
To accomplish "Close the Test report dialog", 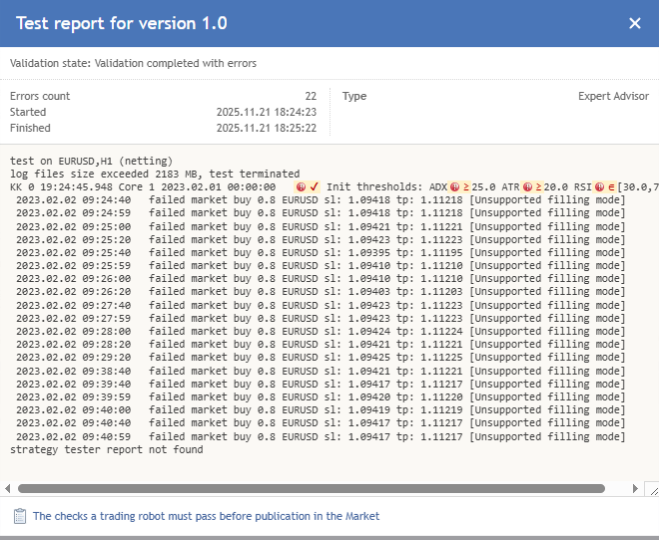I will (x=634, y=23).
